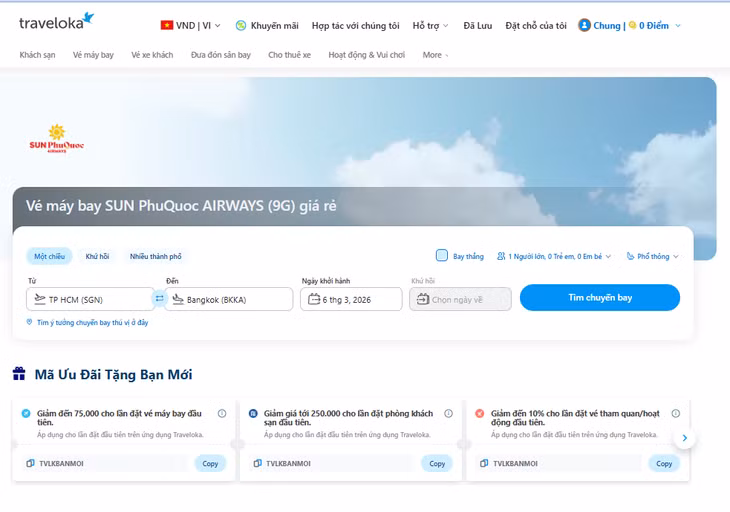Click the Traveloka logo
This screenshot has height=512, width=730.
point(56,21)
